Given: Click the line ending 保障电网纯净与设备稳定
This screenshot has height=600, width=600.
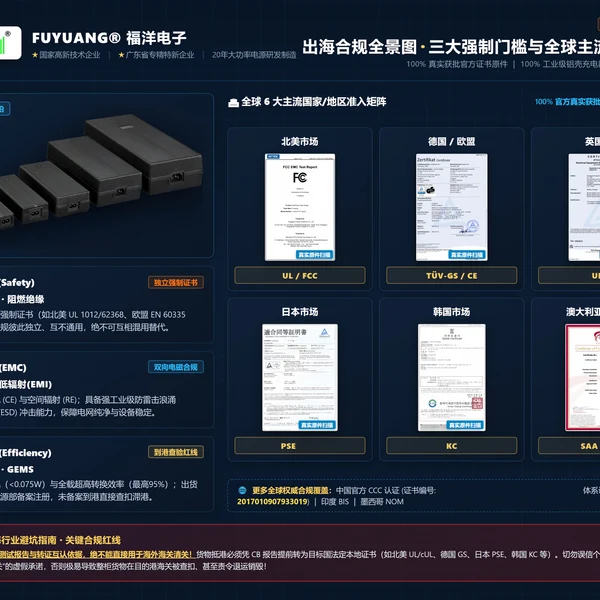Looking at the screenshot, I should click(x=78, y=412).
